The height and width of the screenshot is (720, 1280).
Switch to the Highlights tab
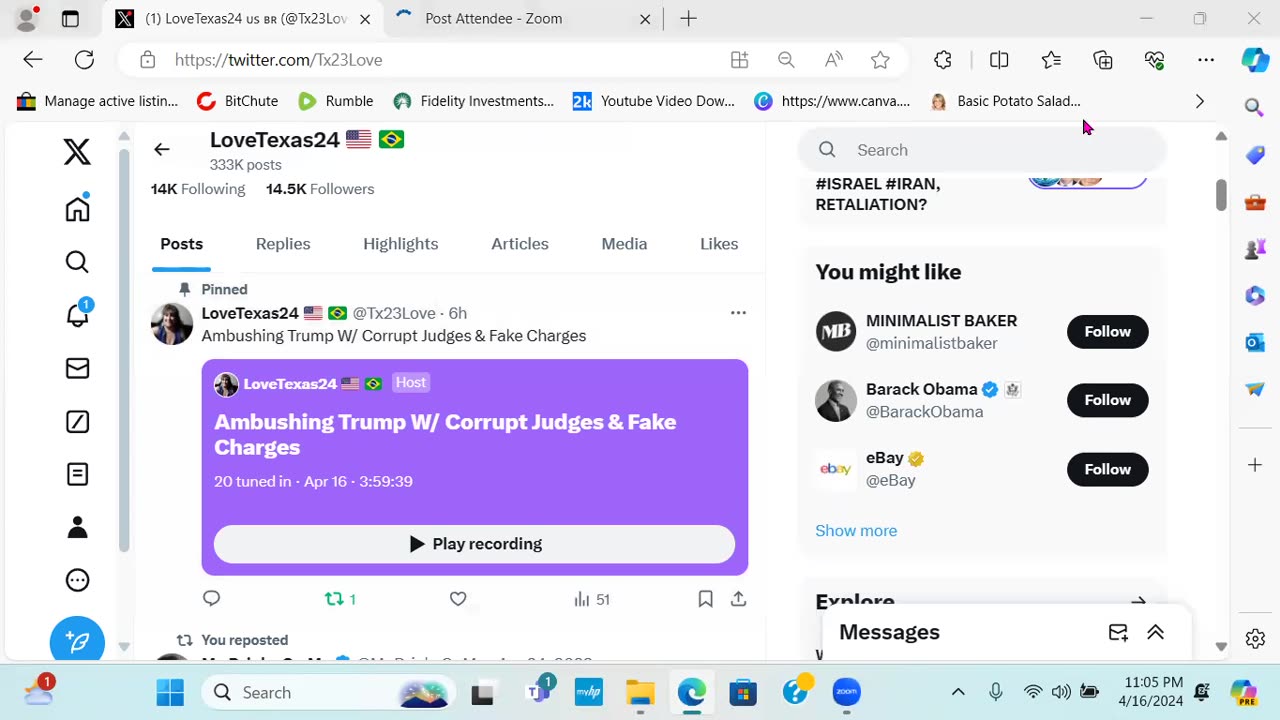400,244
